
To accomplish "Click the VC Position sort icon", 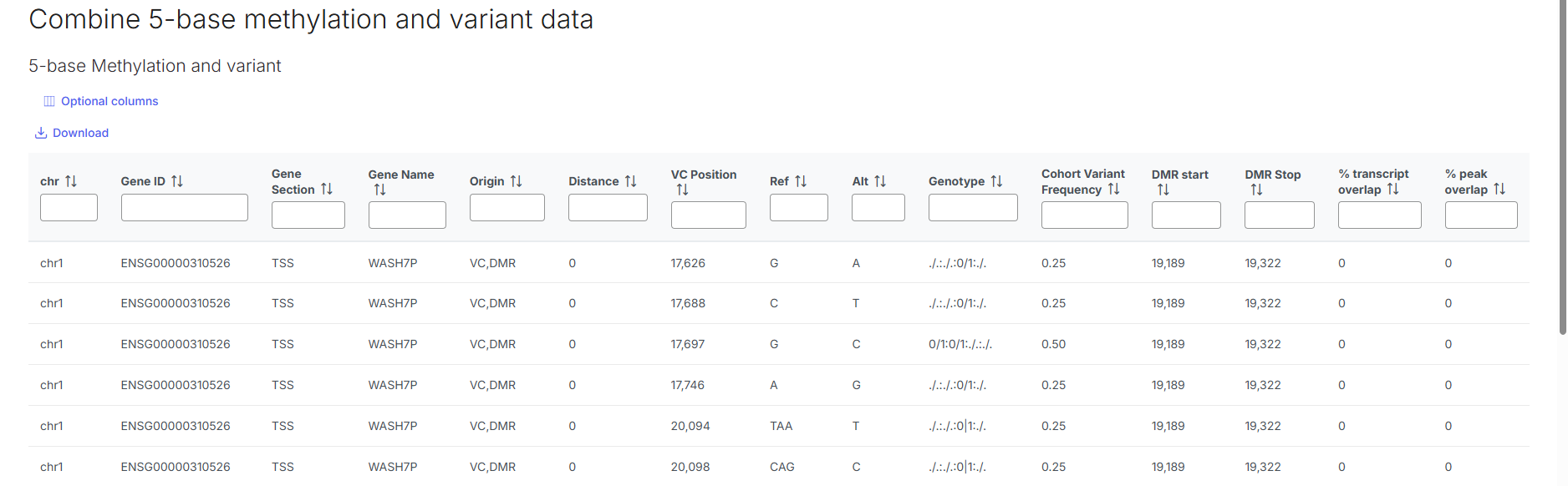I will coord(682,190).
